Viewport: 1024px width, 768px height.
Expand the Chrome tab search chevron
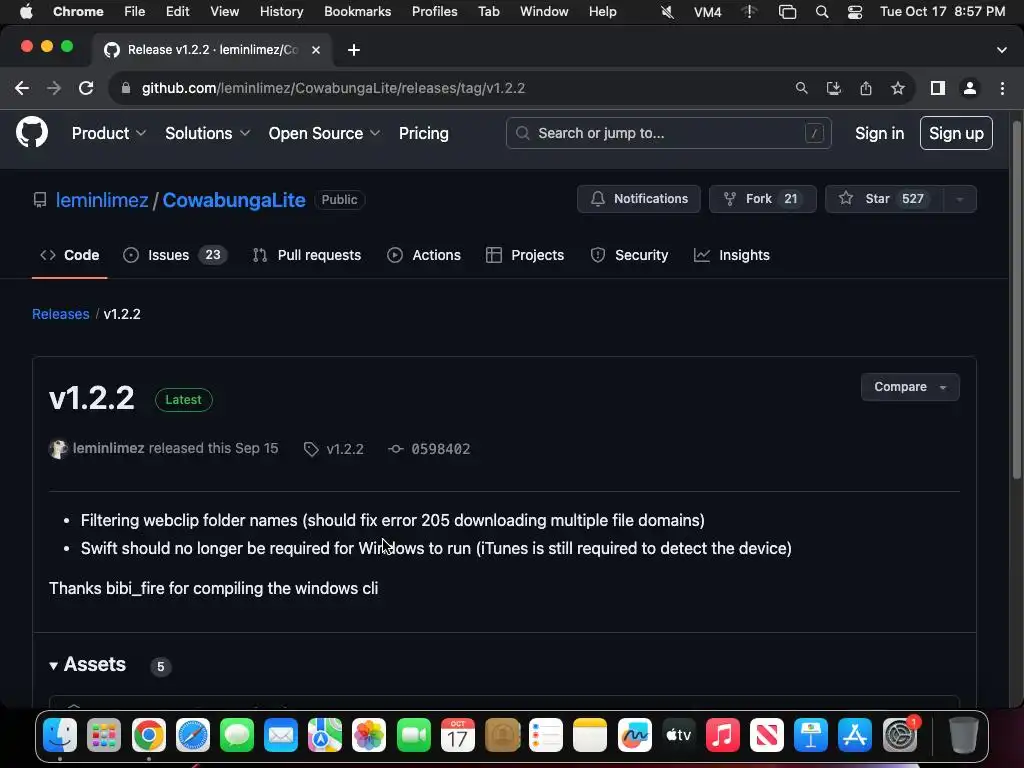click(1002, 50)
